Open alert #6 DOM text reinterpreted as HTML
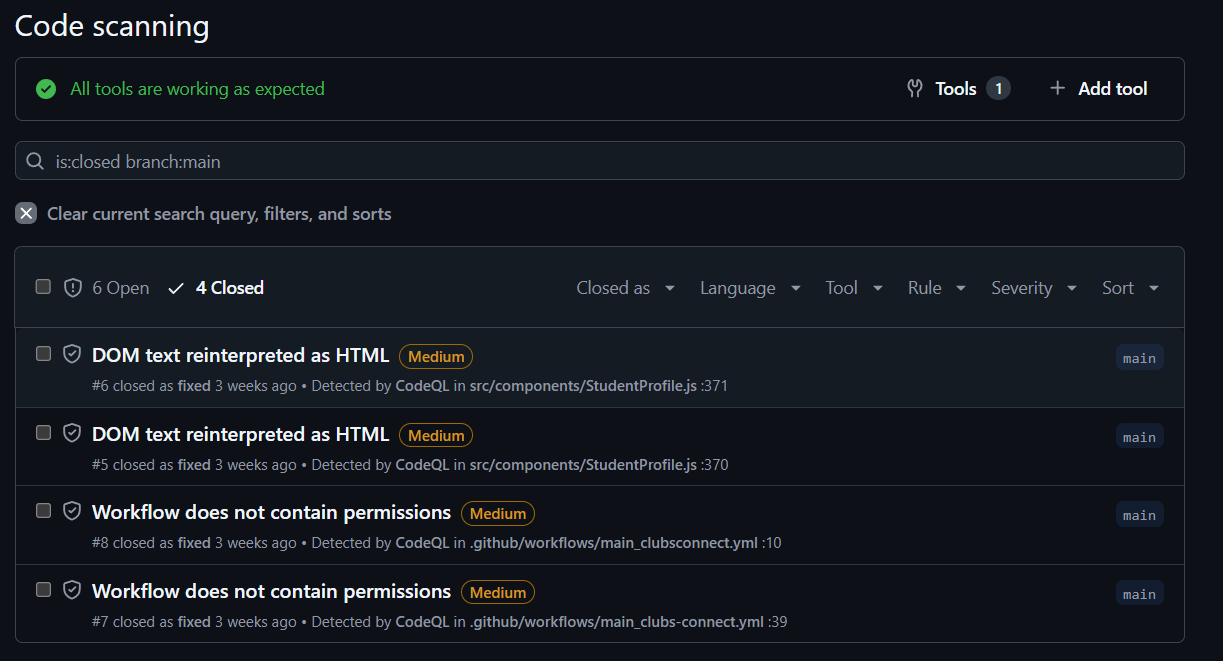Image resolution: width=1223 pixels, height=661 pixels. [240, 355]
